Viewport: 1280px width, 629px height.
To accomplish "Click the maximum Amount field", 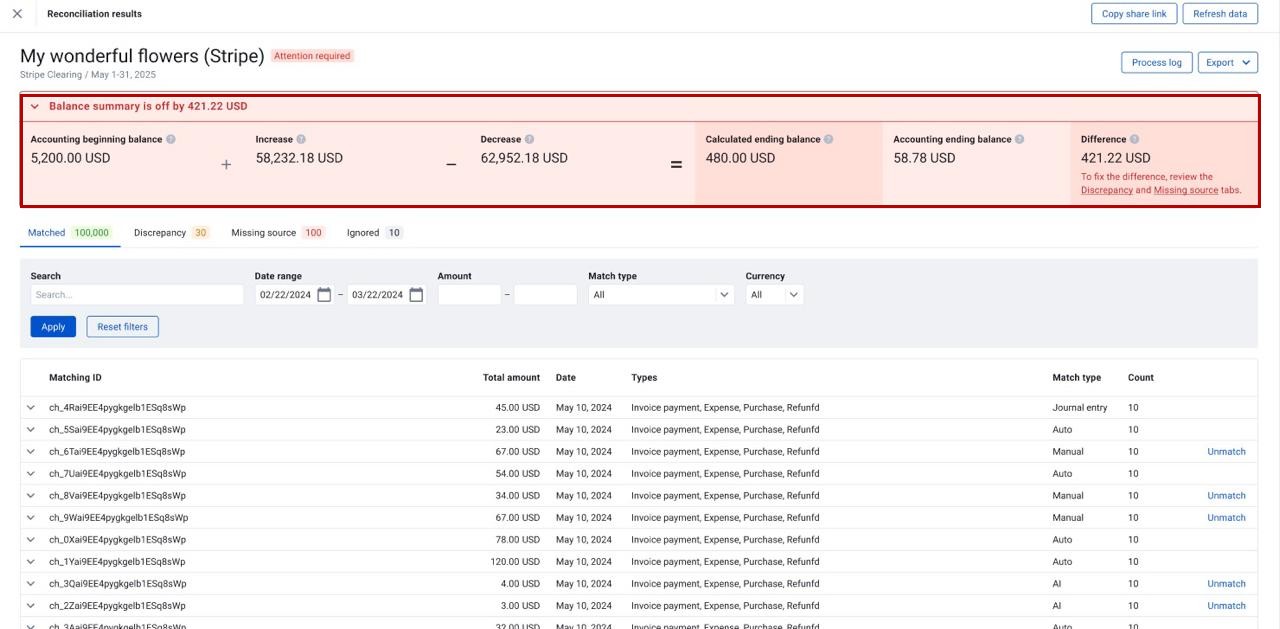I will (x=546, y=295).
